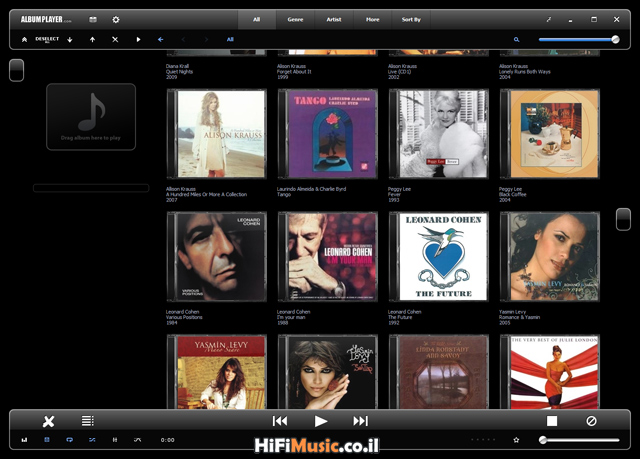640x459 pixels.
Task: Select the Leonard Cohen Various Positions cover
Action: tap(217, 257)
